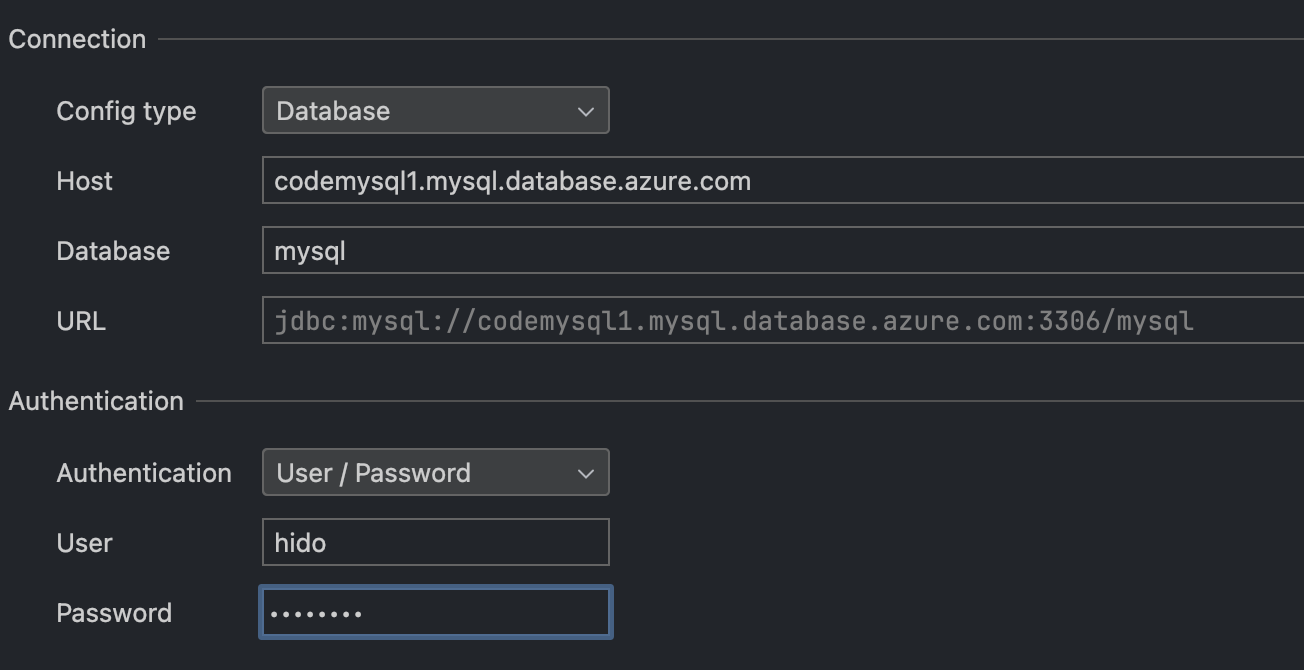Click the divider line after Authentication heading
Viewport: 1304px width, 670px height.
click(x=750, y=402)
